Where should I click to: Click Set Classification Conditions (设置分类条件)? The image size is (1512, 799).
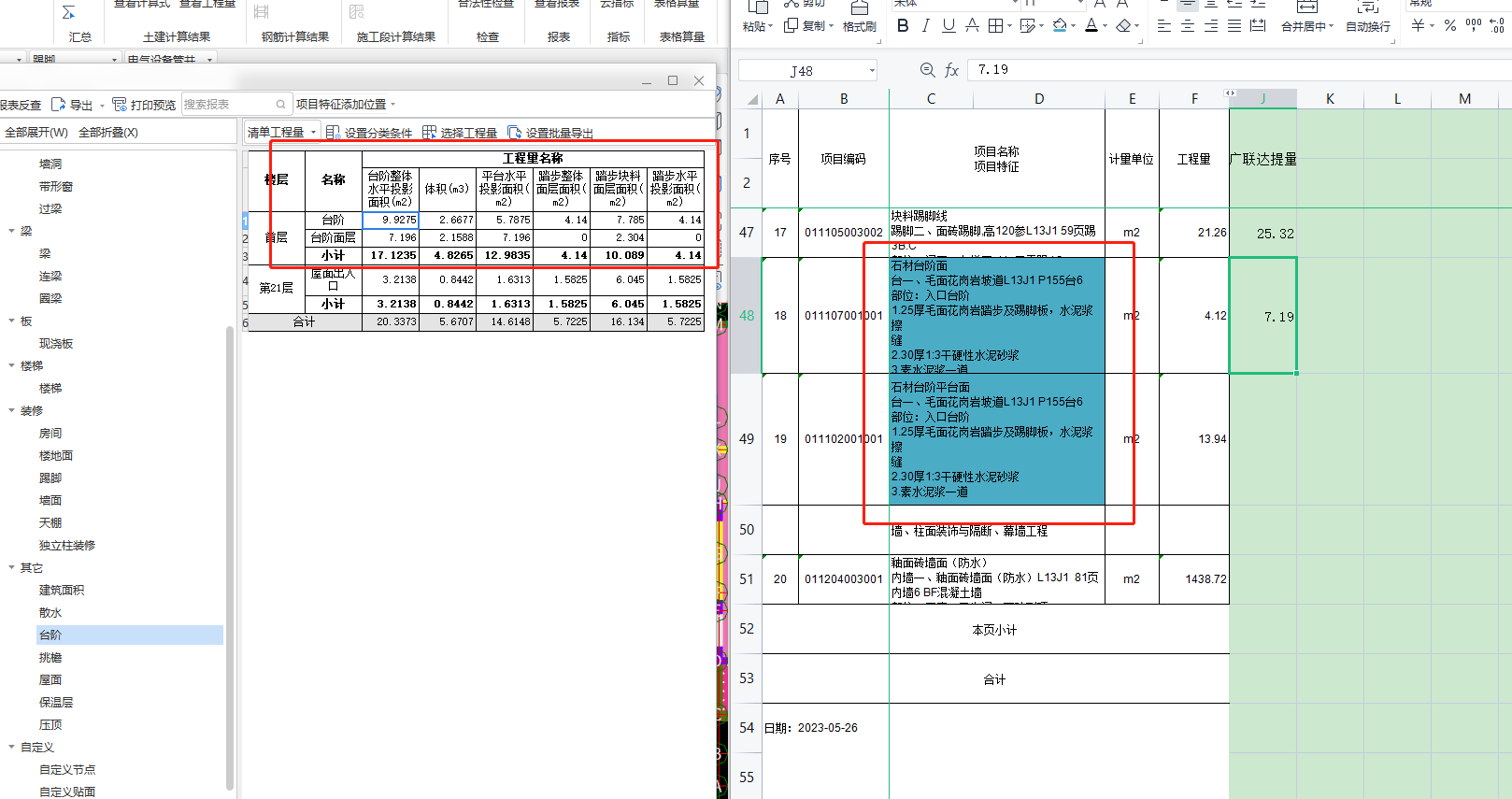tap(369, 133)
